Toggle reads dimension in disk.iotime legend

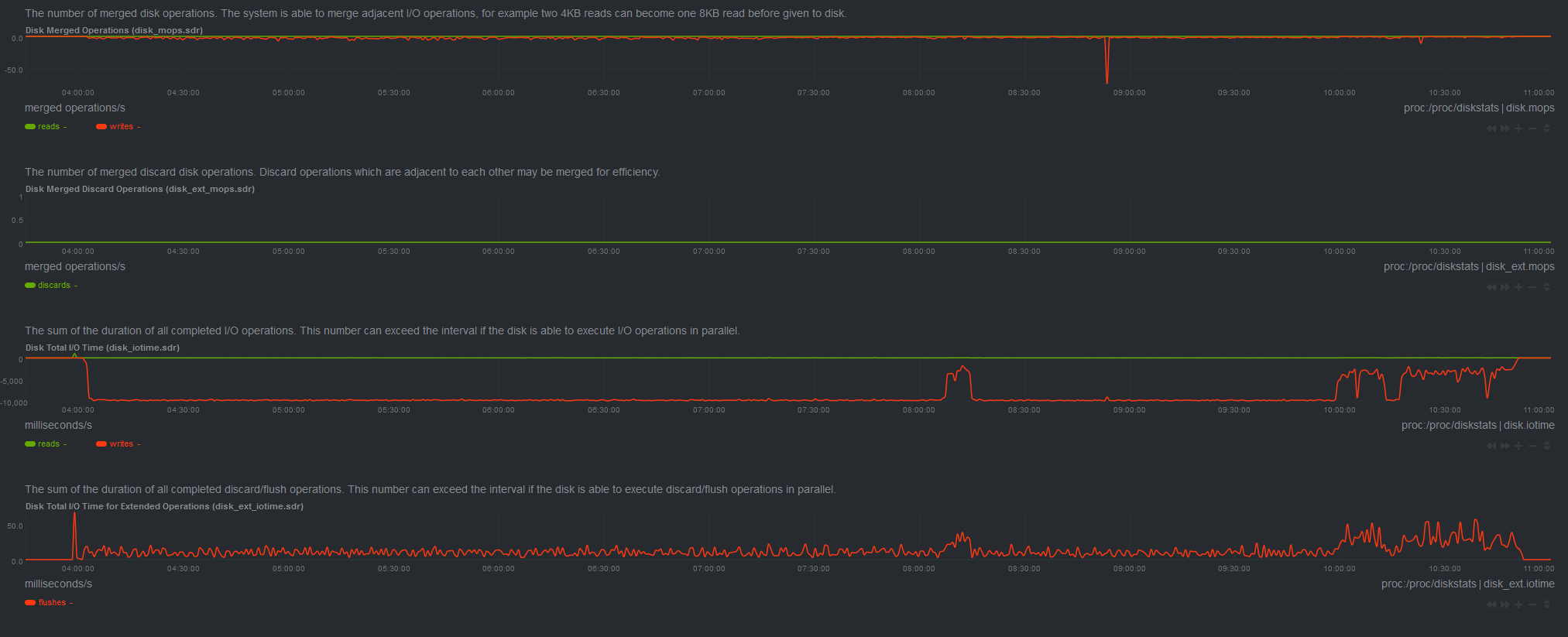pos(46,444)
